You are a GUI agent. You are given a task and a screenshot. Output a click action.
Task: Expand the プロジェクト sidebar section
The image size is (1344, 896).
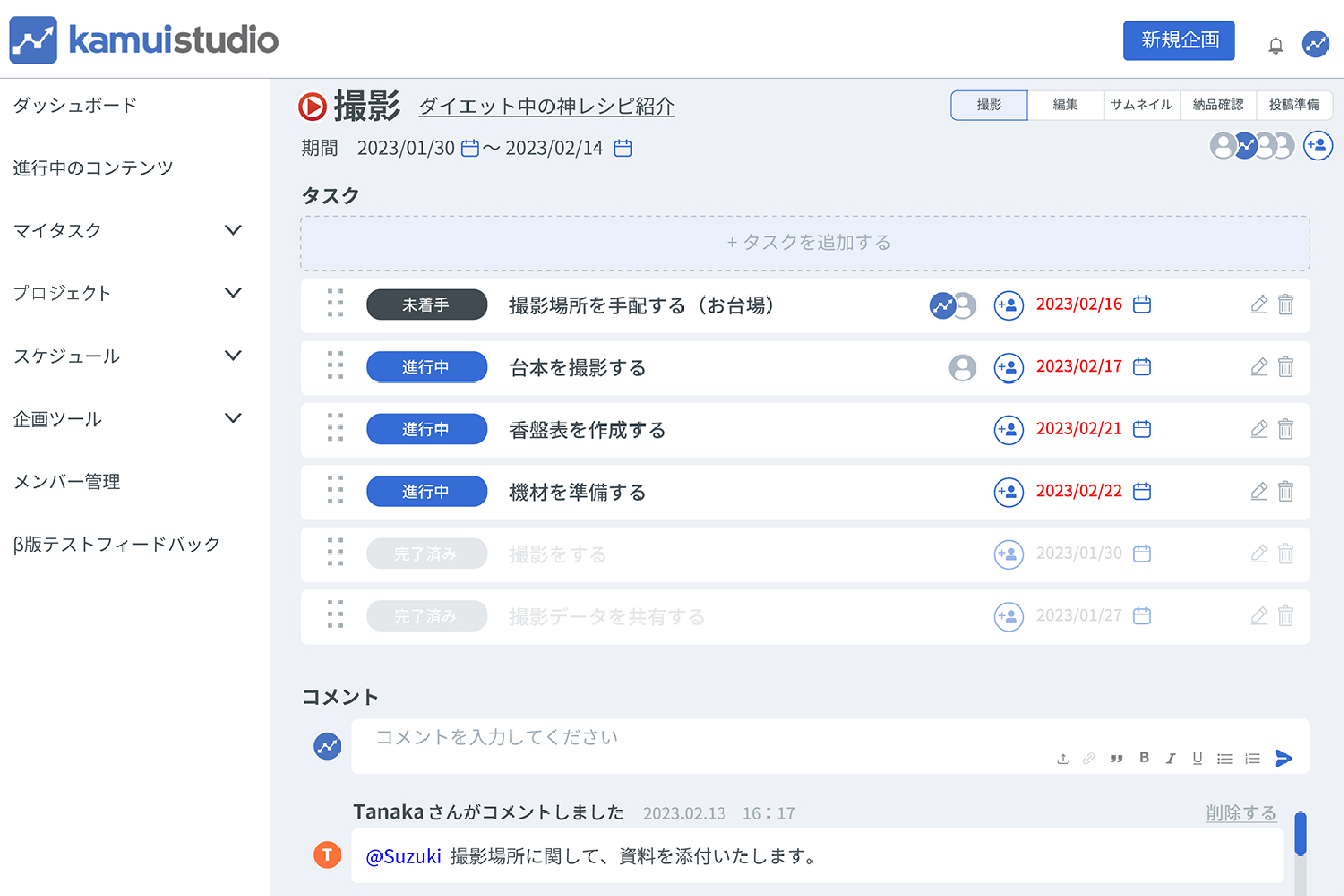[233, 292]
